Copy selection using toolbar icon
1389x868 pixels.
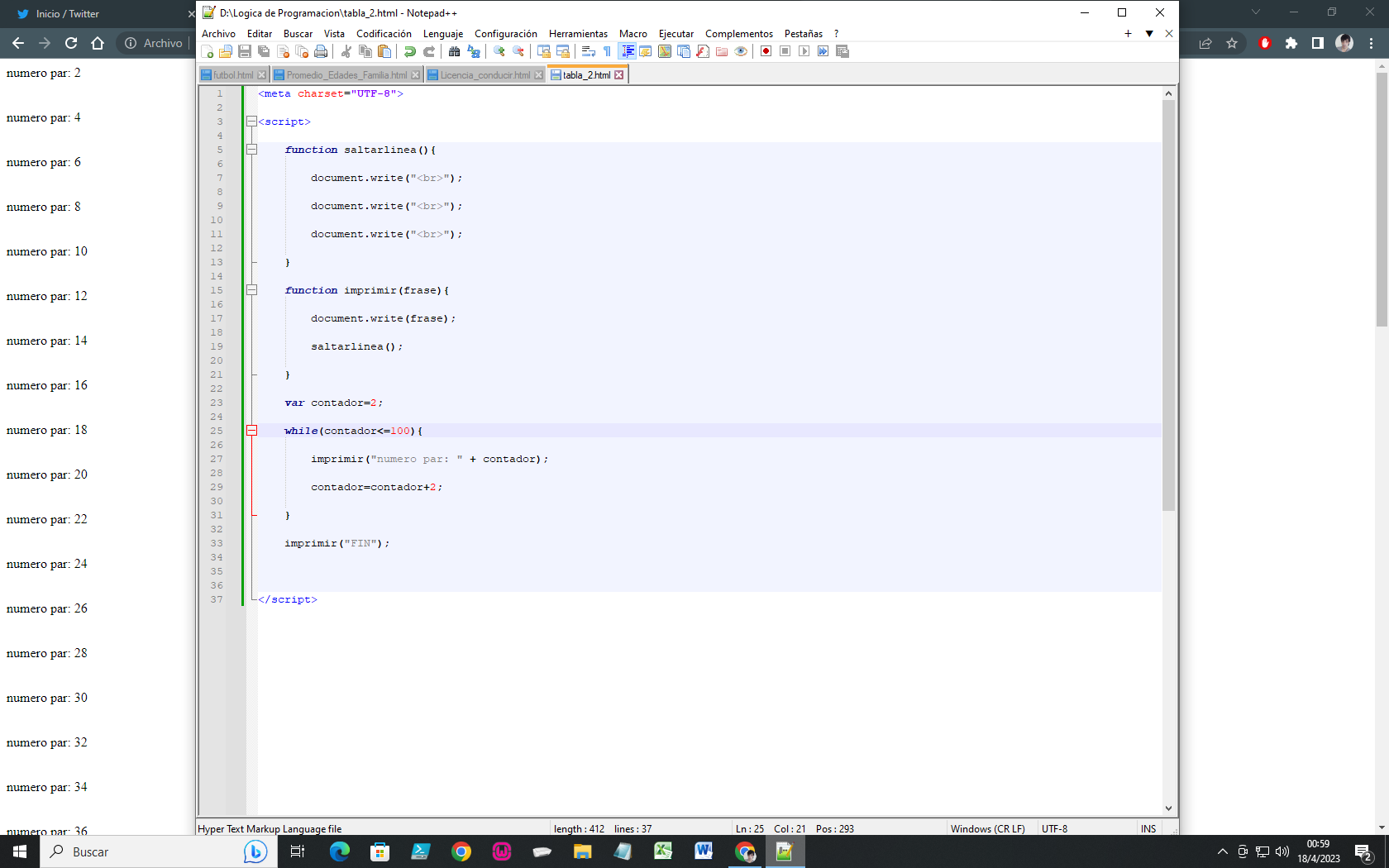[365, 51]
